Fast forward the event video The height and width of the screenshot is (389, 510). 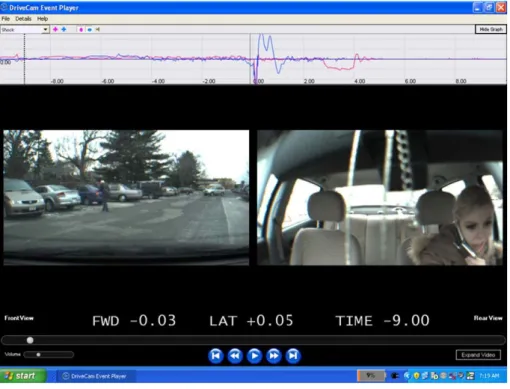click(x=274, y=356)
